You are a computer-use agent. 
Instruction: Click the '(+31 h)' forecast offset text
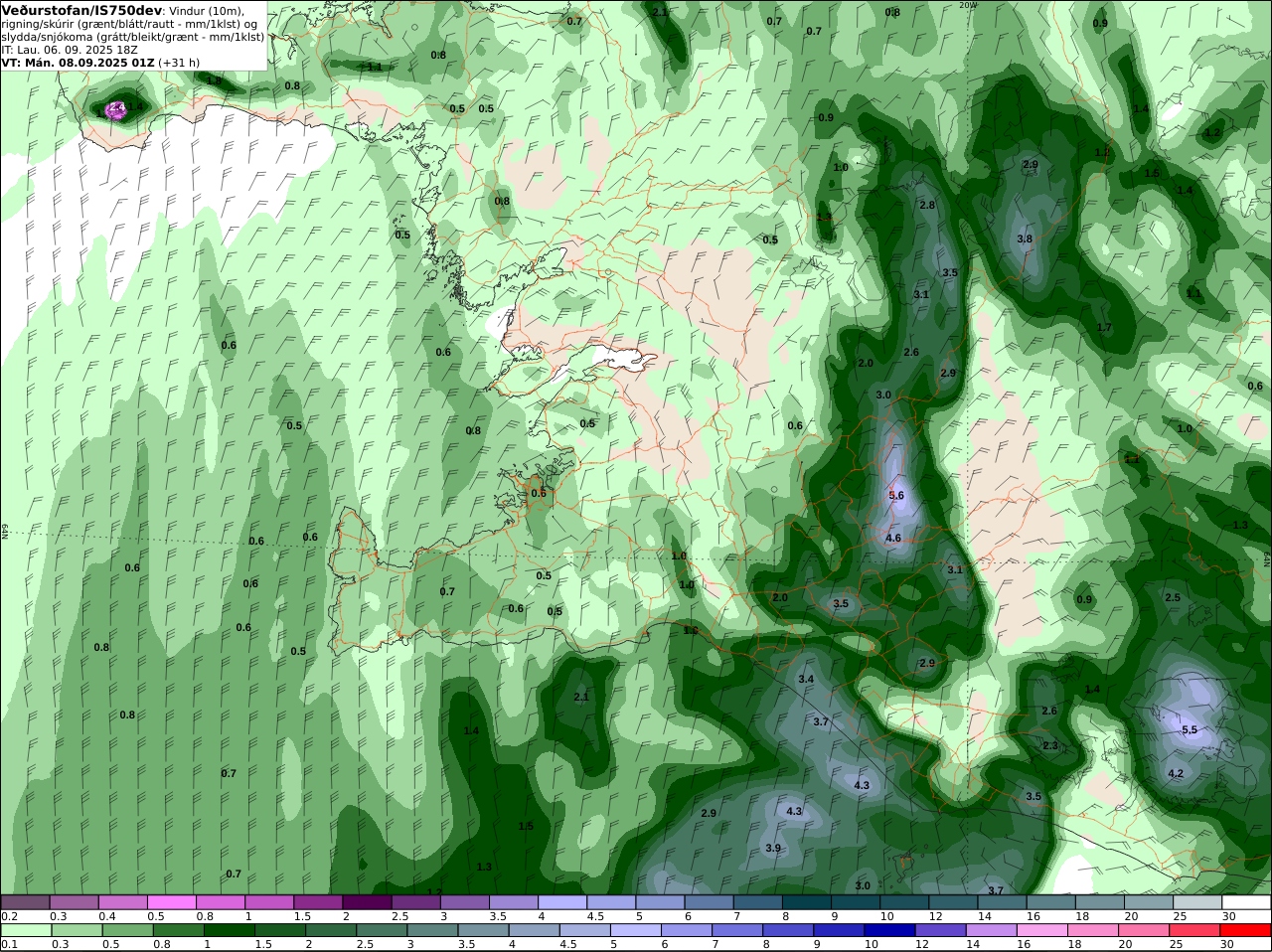click(179, 62)
